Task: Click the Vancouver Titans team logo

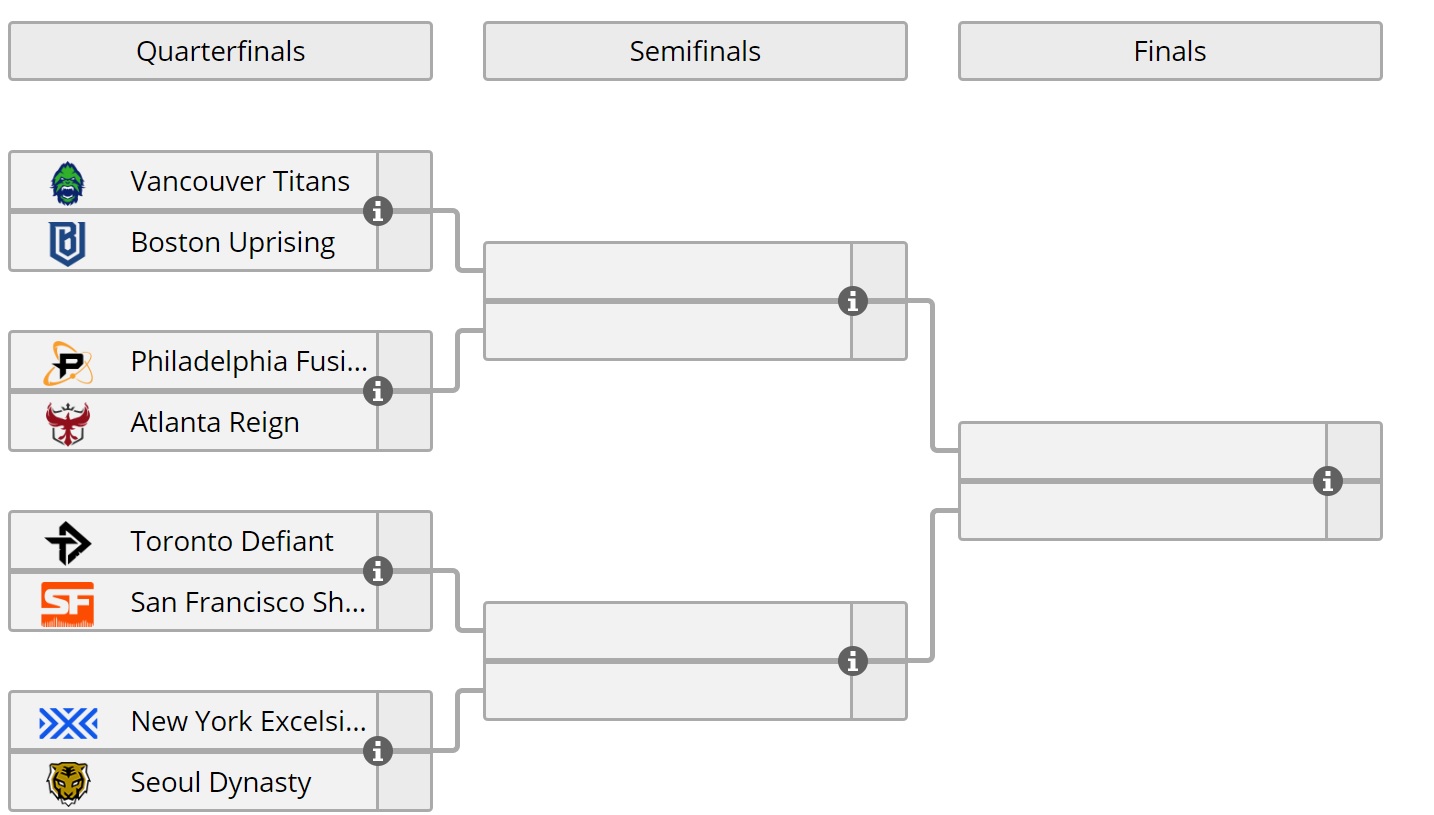Action: 68,182
